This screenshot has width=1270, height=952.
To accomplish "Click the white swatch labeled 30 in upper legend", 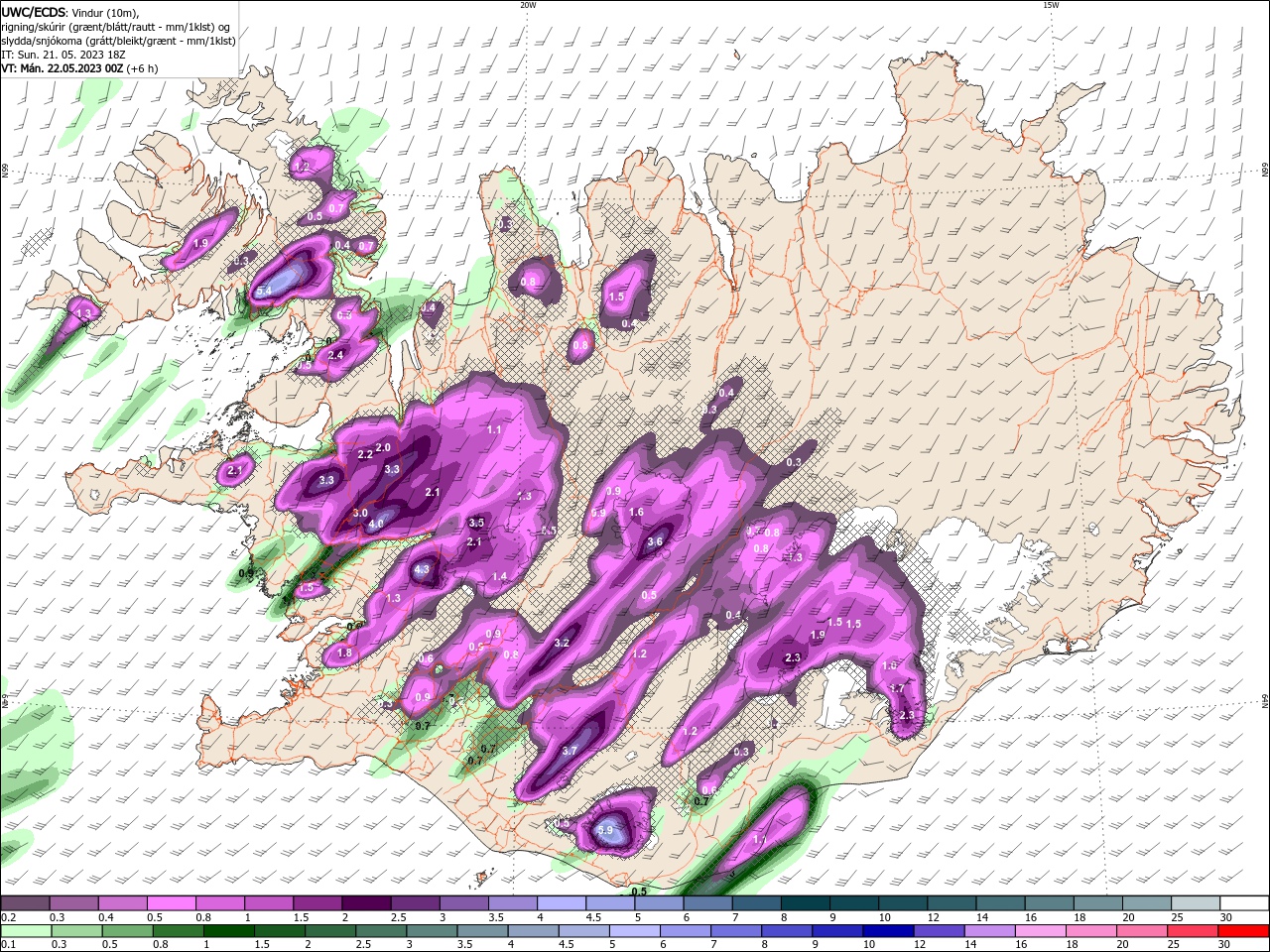I will (1245, 903).
